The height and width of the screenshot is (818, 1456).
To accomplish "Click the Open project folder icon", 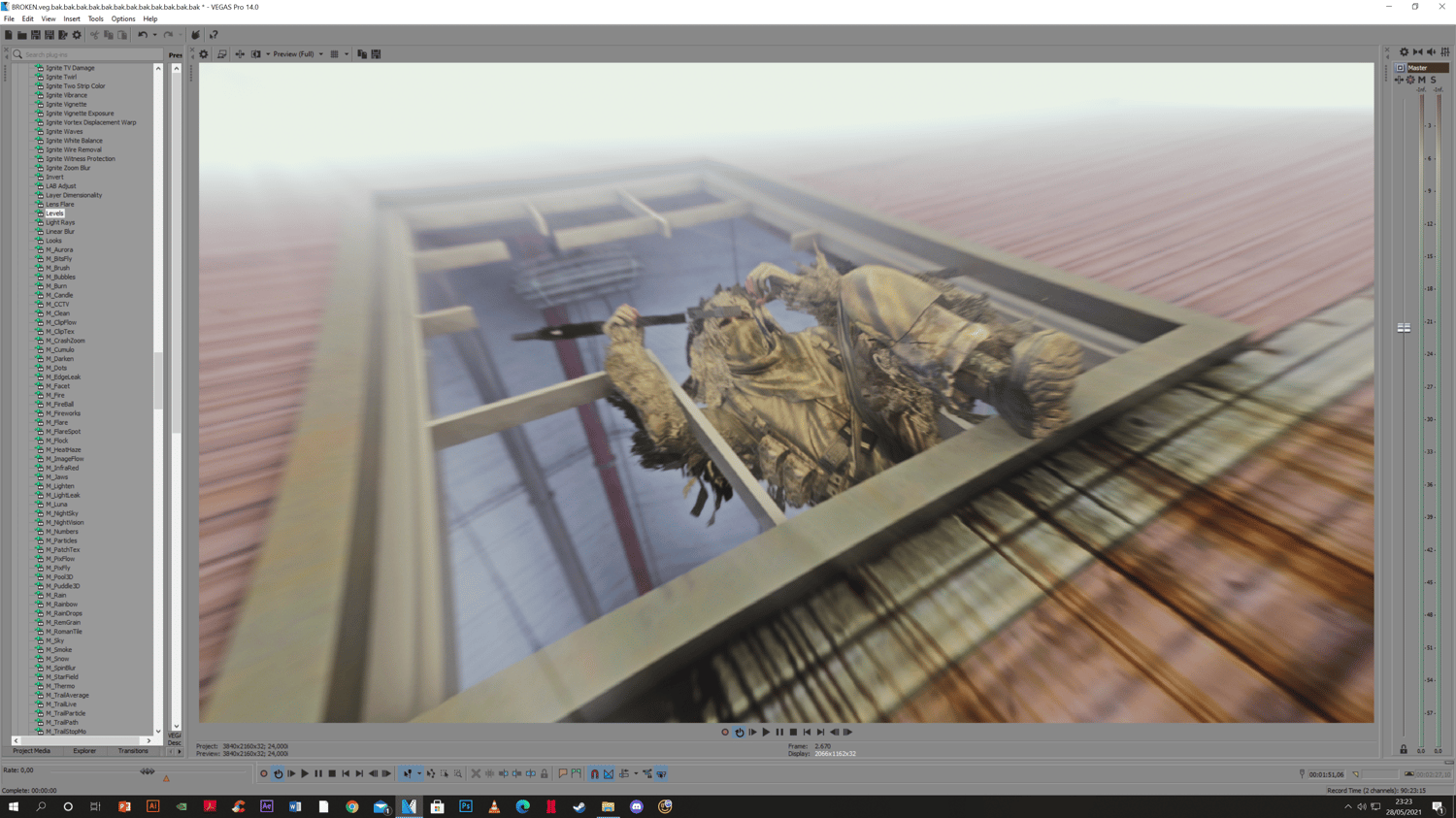I will (x=22, y=35).
